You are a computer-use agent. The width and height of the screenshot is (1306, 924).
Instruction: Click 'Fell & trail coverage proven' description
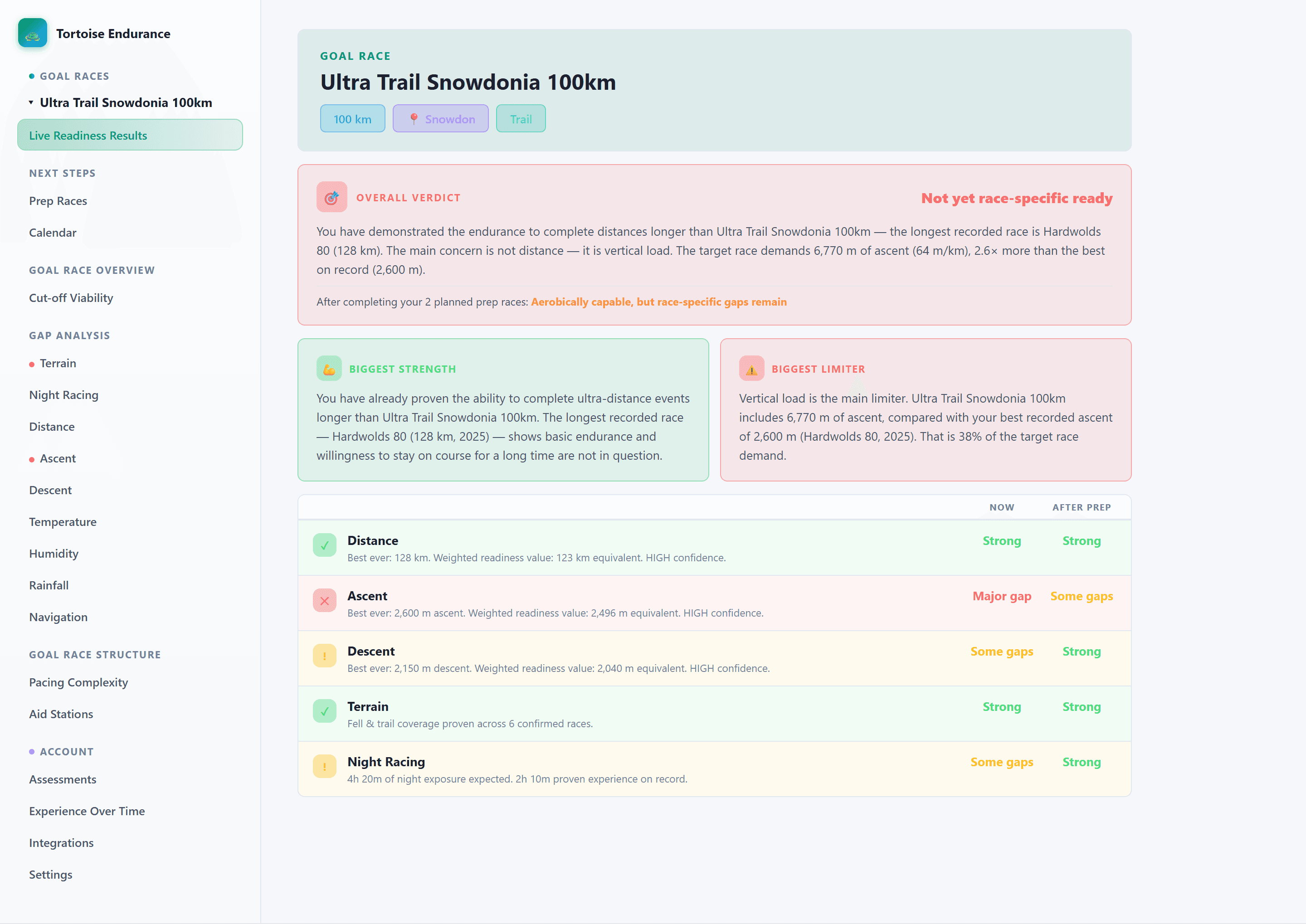pos(470,724)
